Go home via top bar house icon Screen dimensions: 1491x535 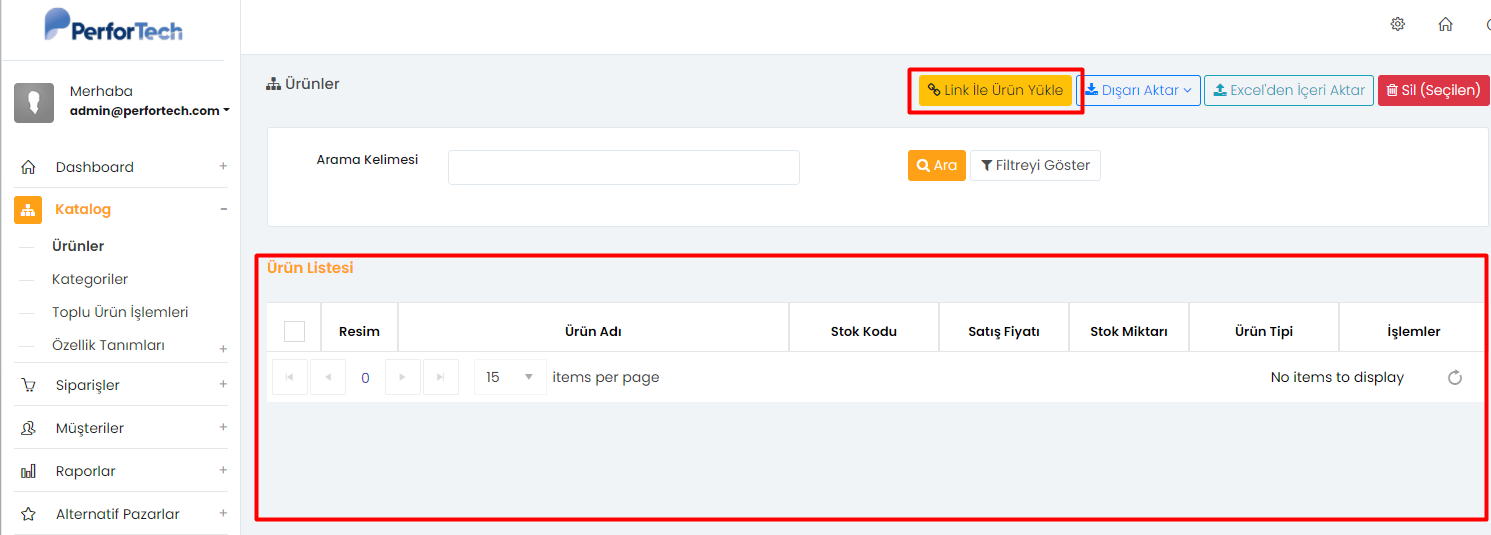(x=1445, y=24)
